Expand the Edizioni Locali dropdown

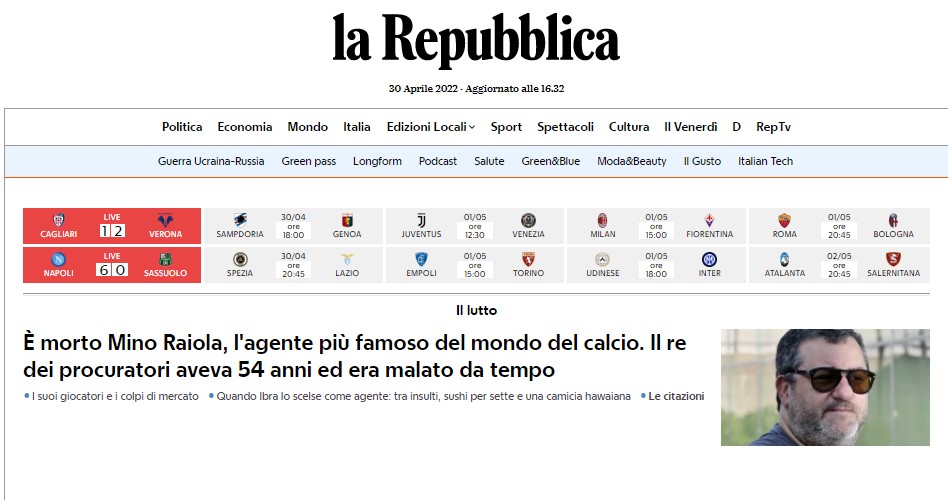tap(431, 127)
